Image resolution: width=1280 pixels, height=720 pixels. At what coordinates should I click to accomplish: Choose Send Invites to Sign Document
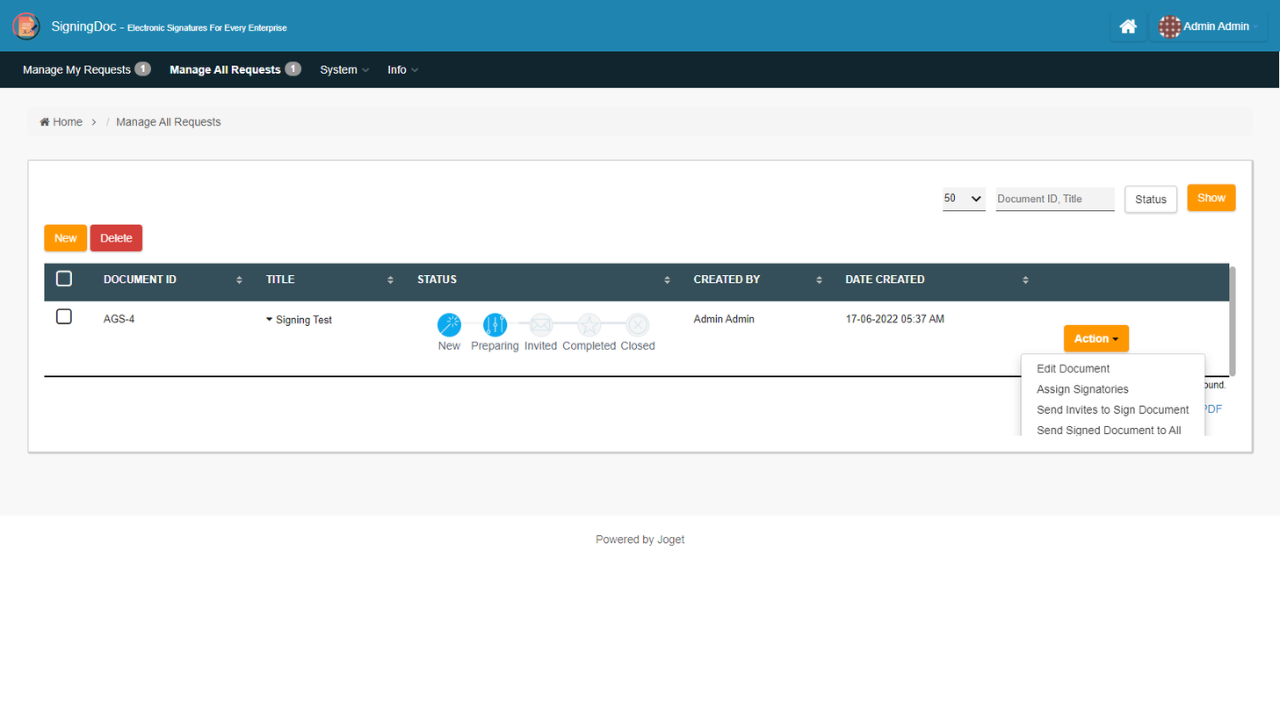[x=1112, y=410]
